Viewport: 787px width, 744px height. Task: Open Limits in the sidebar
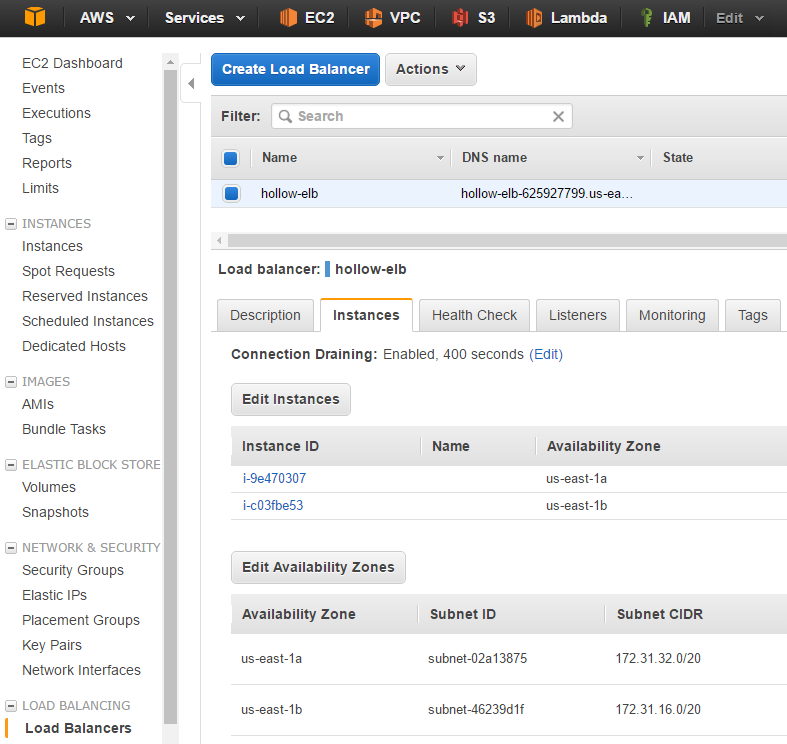click(x=40, y=188)
